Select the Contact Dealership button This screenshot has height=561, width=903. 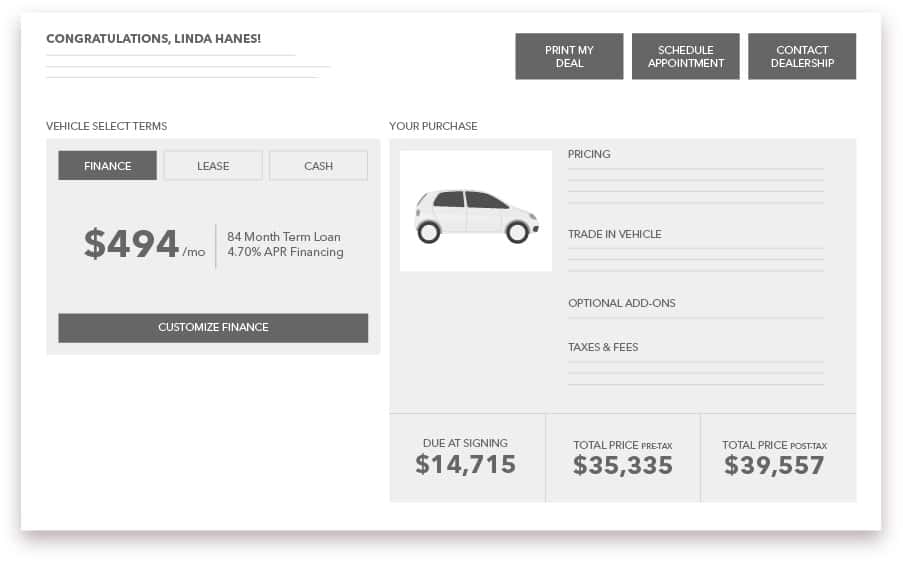802,56
